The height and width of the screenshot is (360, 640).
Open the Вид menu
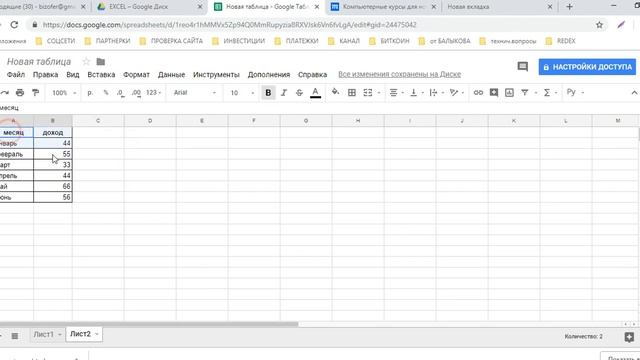pos(73,75)
